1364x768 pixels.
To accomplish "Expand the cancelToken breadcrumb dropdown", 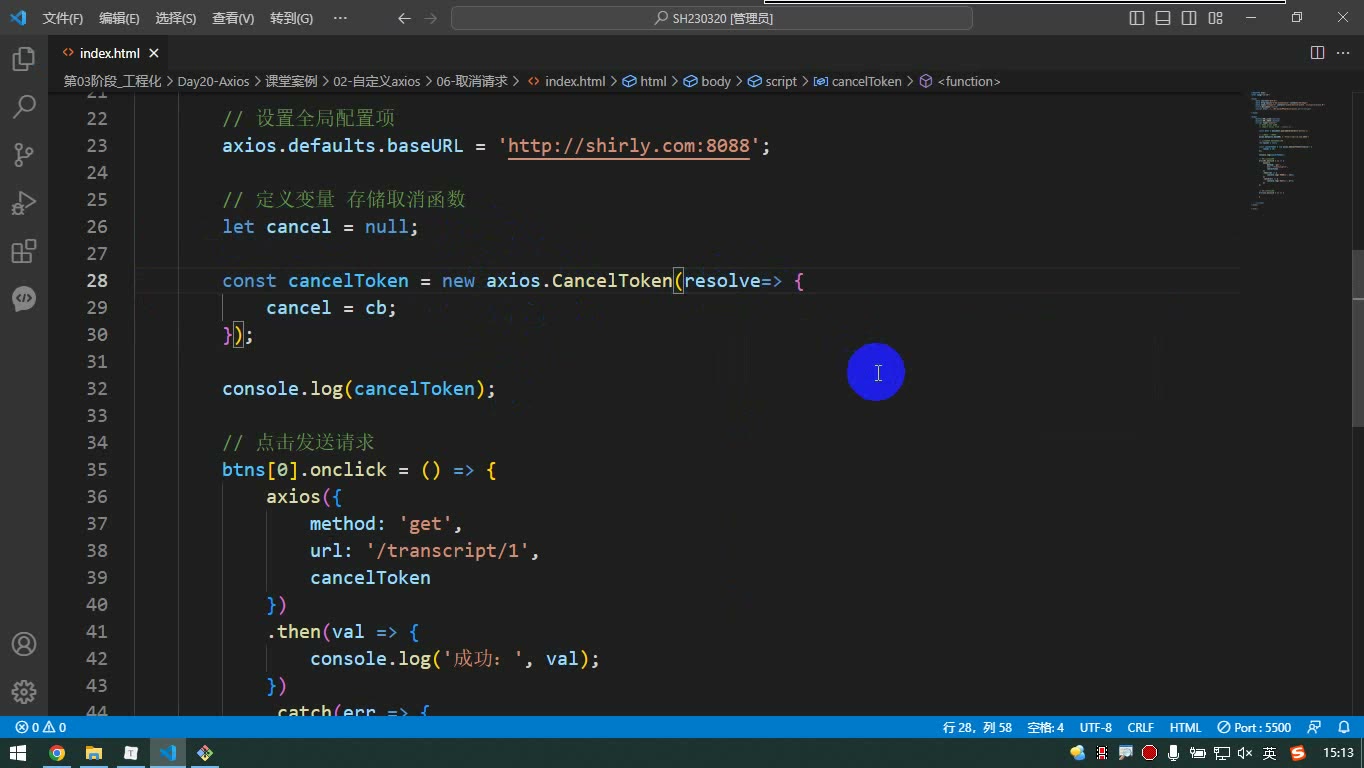I will 858,81.
